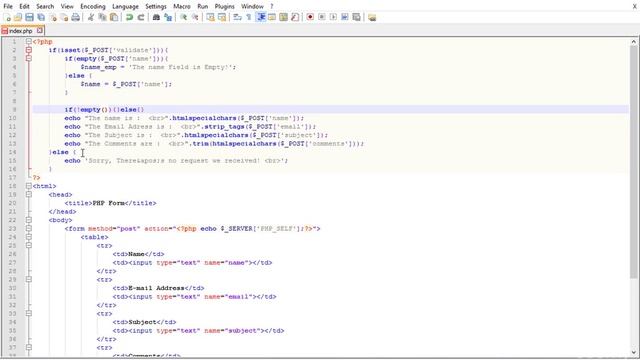Open the ? help menu
The image size is (640, 360).
[x=272, y=6]
